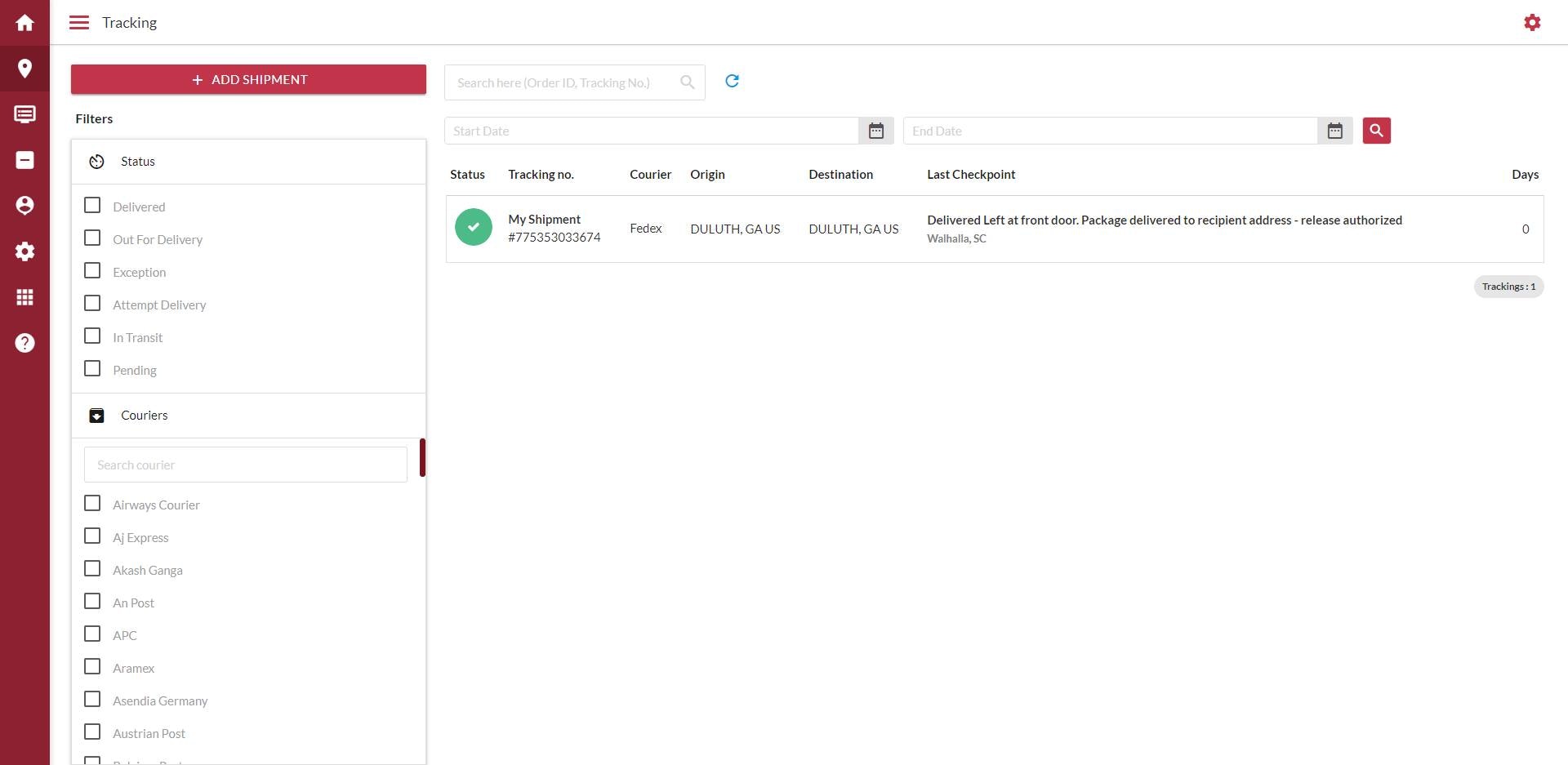
Task: Check the Airways Courier checkbox
Action: 92,503
